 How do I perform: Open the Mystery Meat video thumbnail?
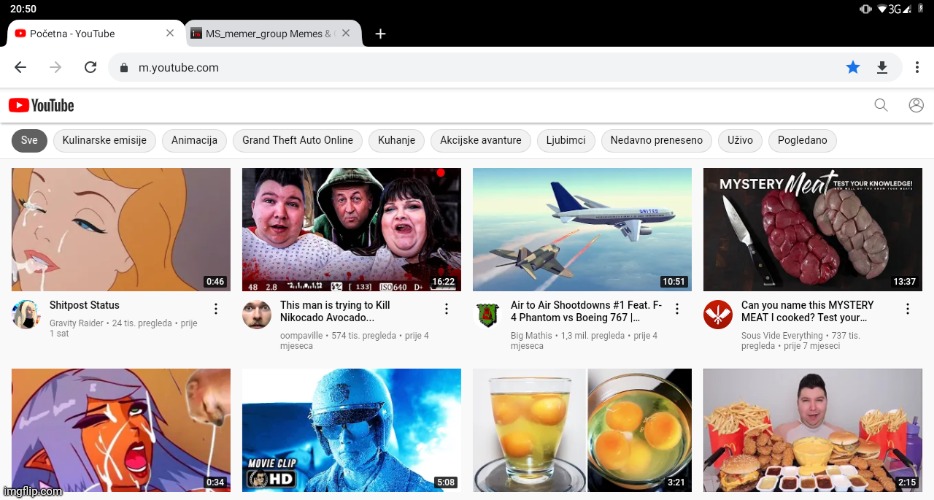812,229
